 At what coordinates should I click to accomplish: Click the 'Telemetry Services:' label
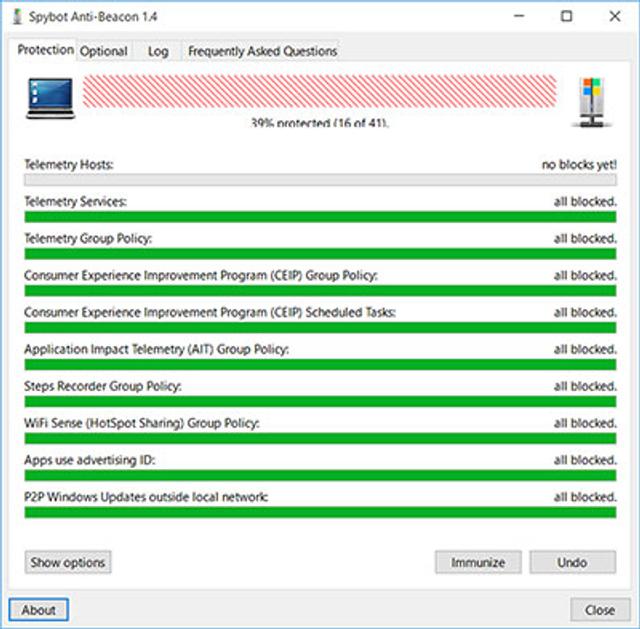(76, 201)
